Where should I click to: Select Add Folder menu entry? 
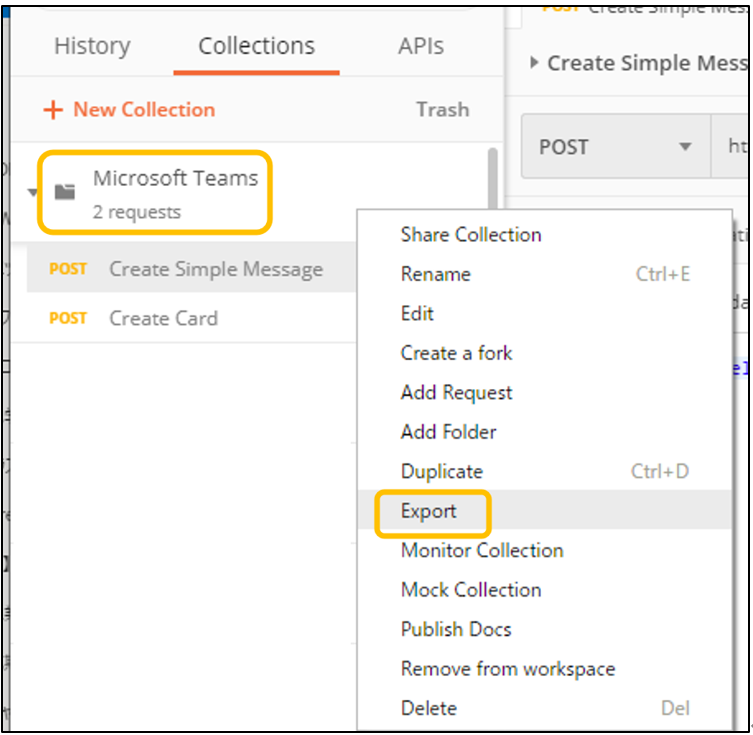click(x=545, y=432)
